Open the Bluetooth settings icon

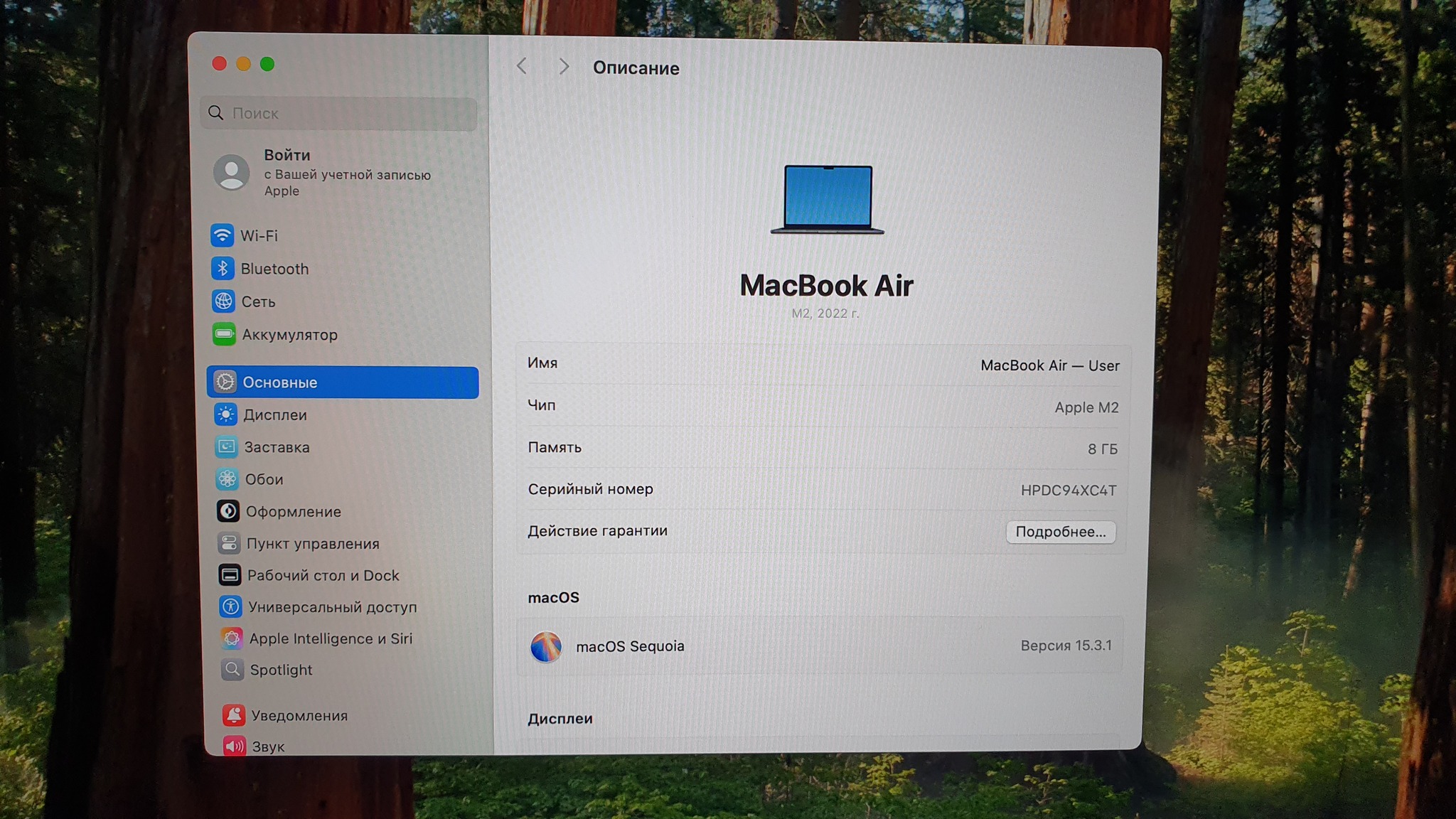[x=223, y=269]
